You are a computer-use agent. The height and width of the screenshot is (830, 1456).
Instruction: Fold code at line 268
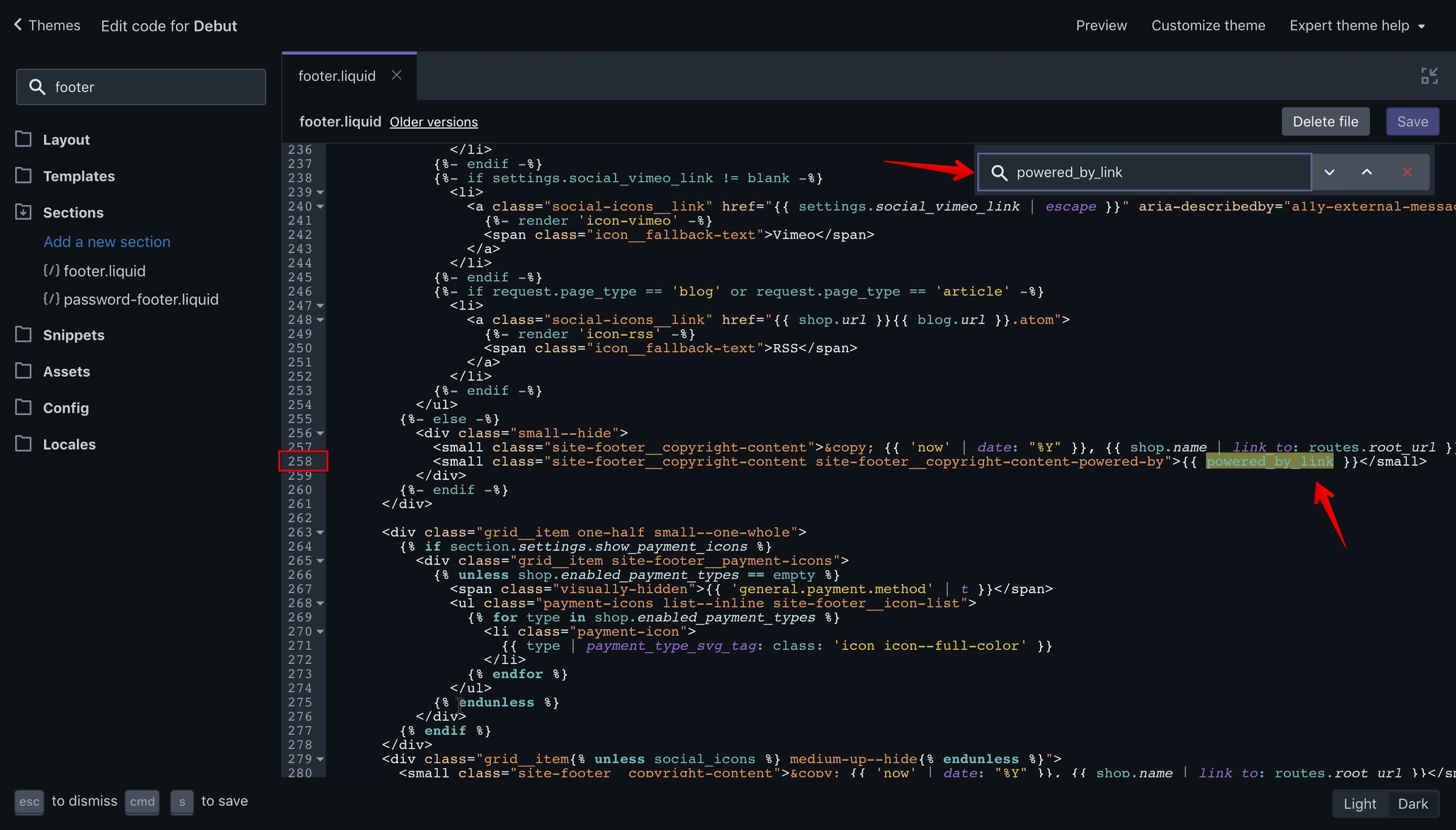320,603
